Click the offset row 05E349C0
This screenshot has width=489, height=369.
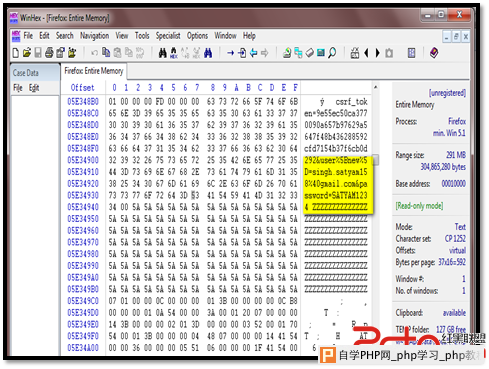(x=83, y=301)
